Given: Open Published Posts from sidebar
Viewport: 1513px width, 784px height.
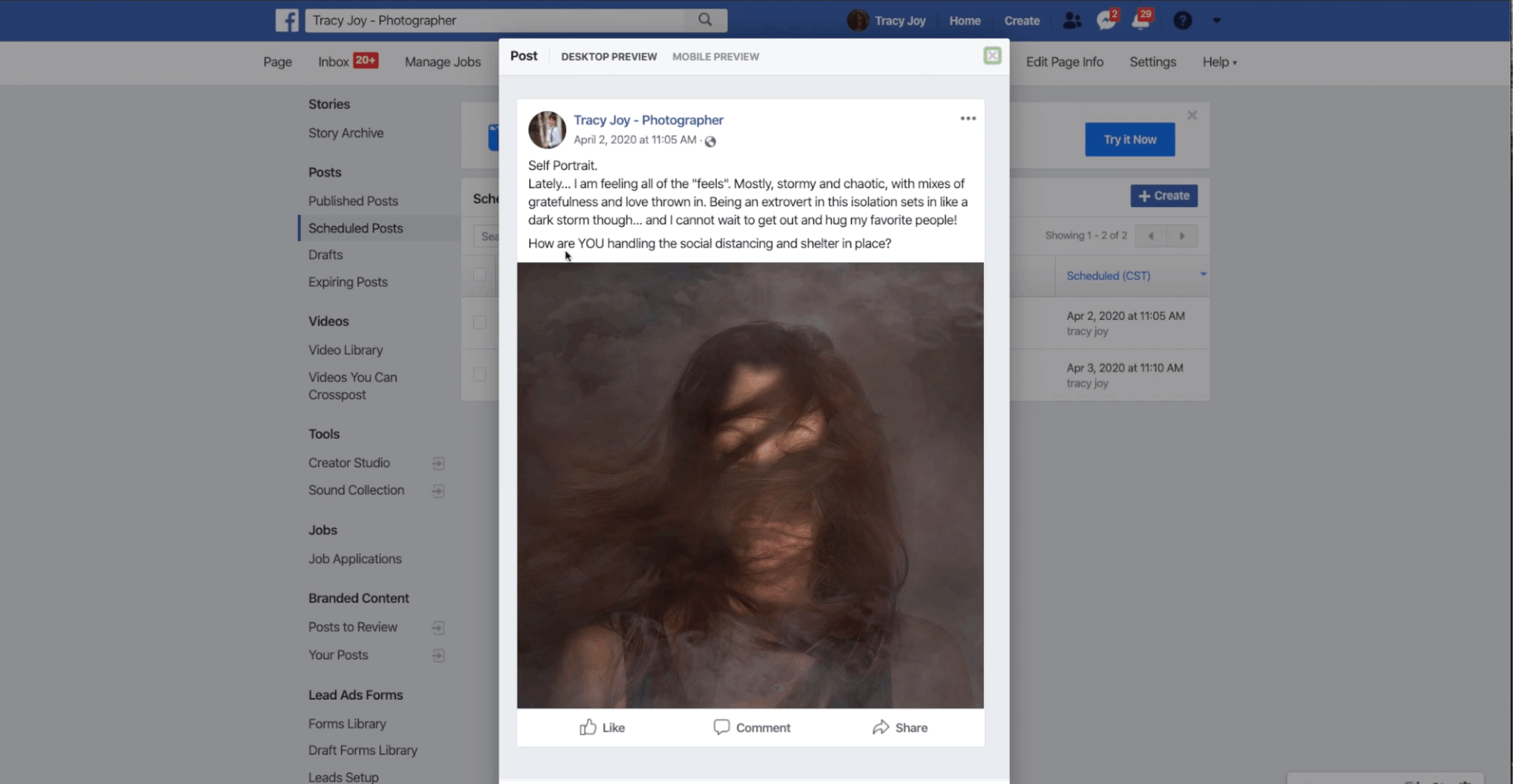Looking at the screenshot, I should click(353, 200).
